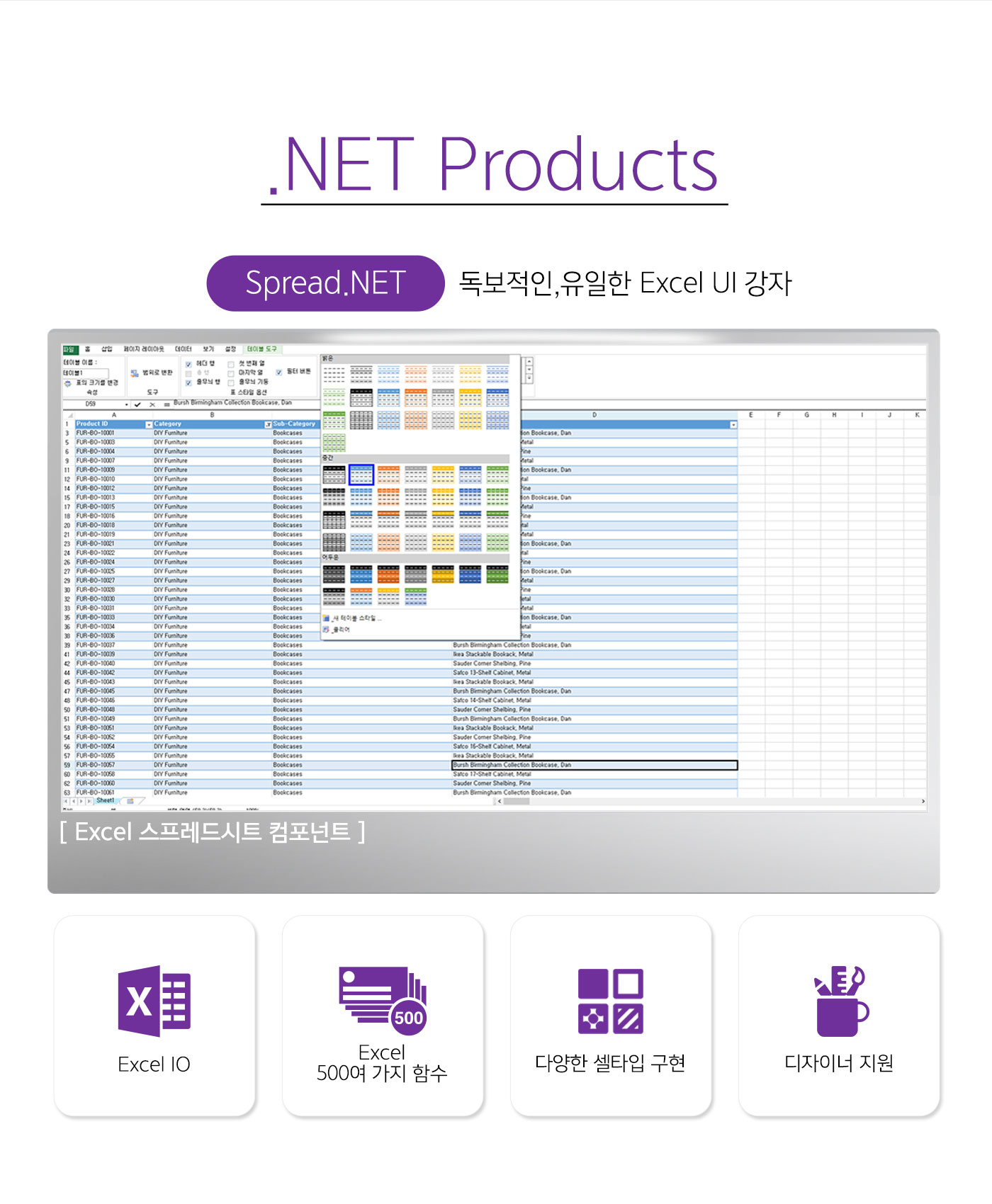The image size is (992, 1204).
Task: Click the horizontal scrollbar right arrow
Action: [923, 802]
